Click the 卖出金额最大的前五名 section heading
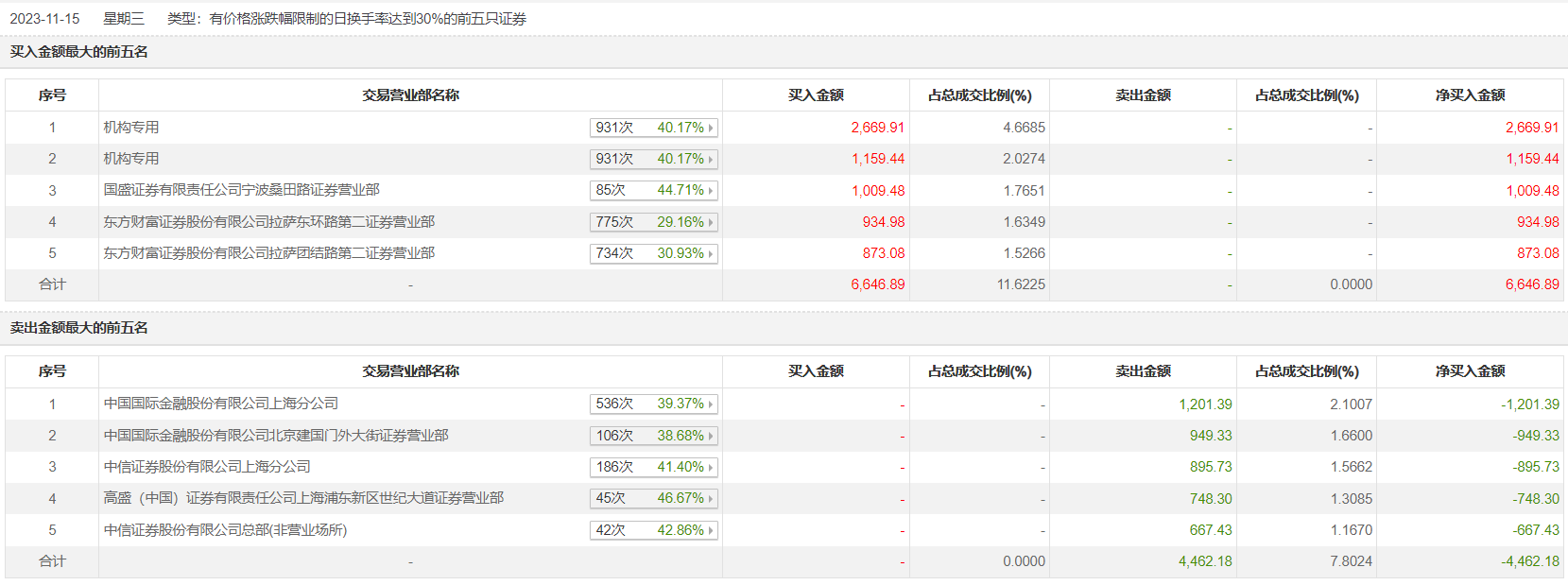 click(x=78, y=328)
